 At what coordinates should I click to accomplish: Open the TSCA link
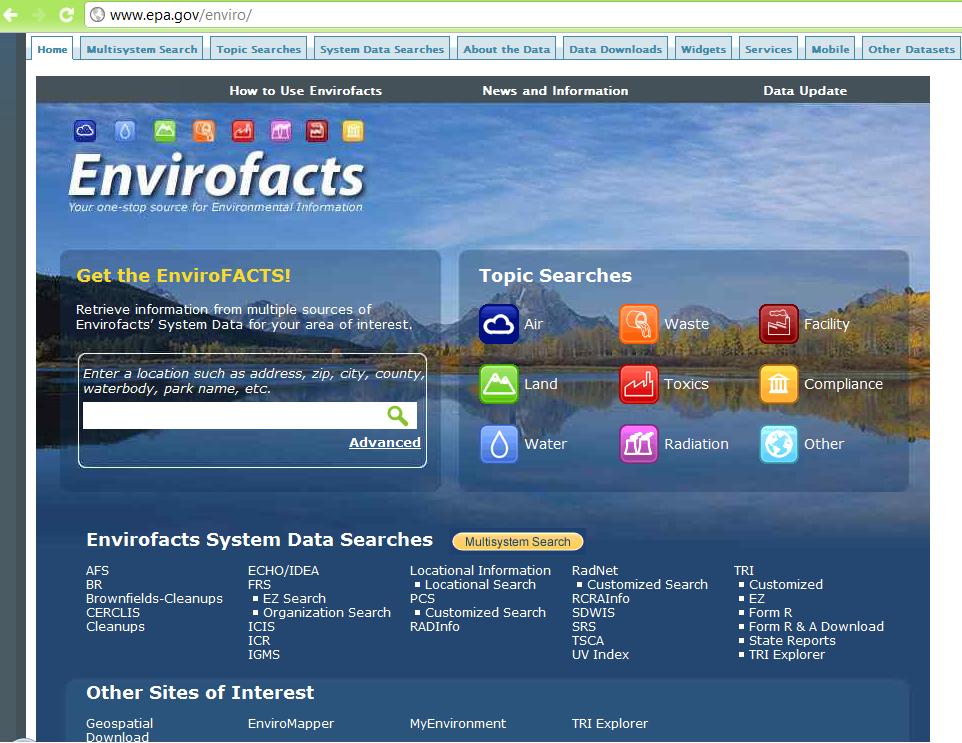[x=588, y=641]
